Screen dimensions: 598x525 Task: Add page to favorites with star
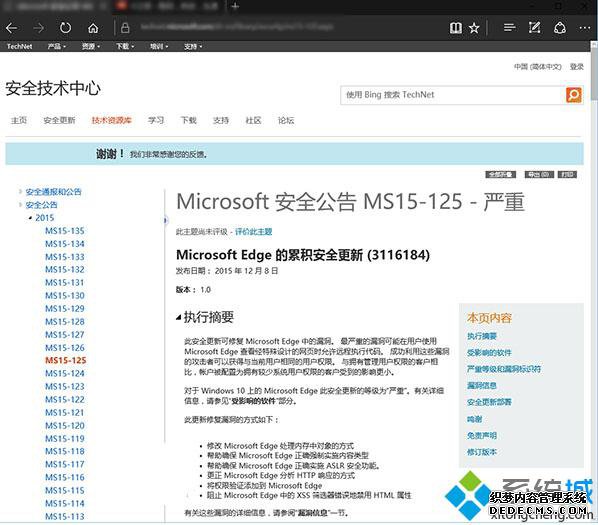474,28
